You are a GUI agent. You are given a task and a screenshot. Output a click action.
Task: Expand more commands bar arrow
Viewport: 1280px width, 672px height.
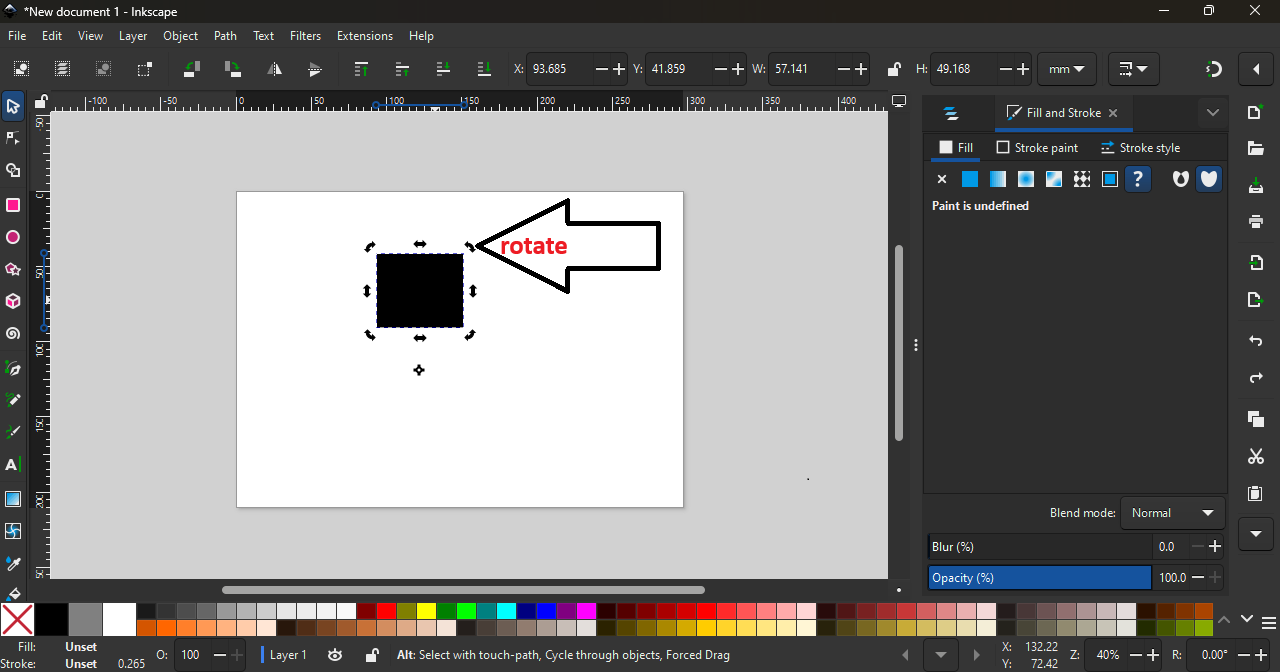click(1256, 534)
